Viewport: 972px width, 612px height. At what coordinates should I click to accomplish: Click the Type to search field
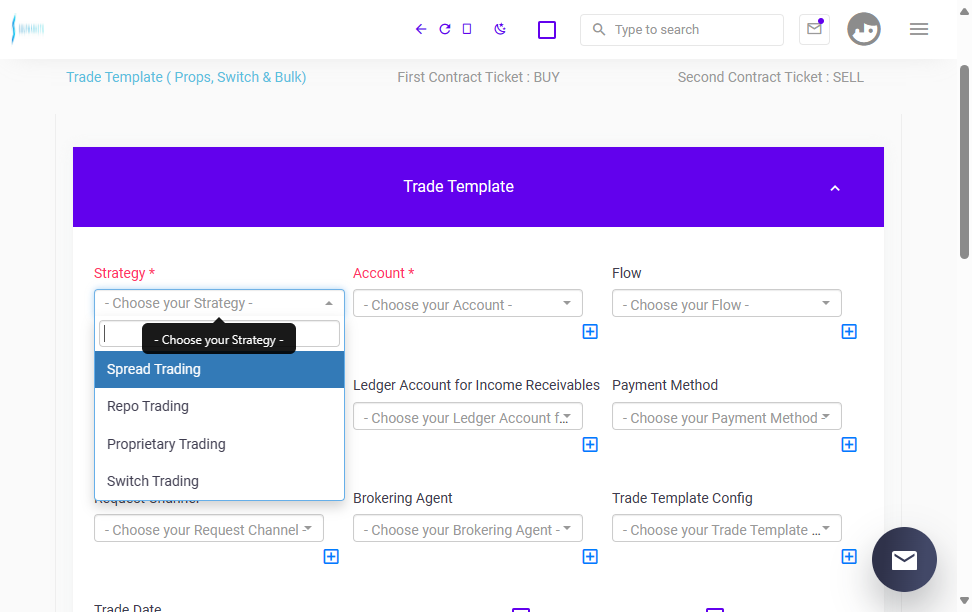click(x=681, y=30)
